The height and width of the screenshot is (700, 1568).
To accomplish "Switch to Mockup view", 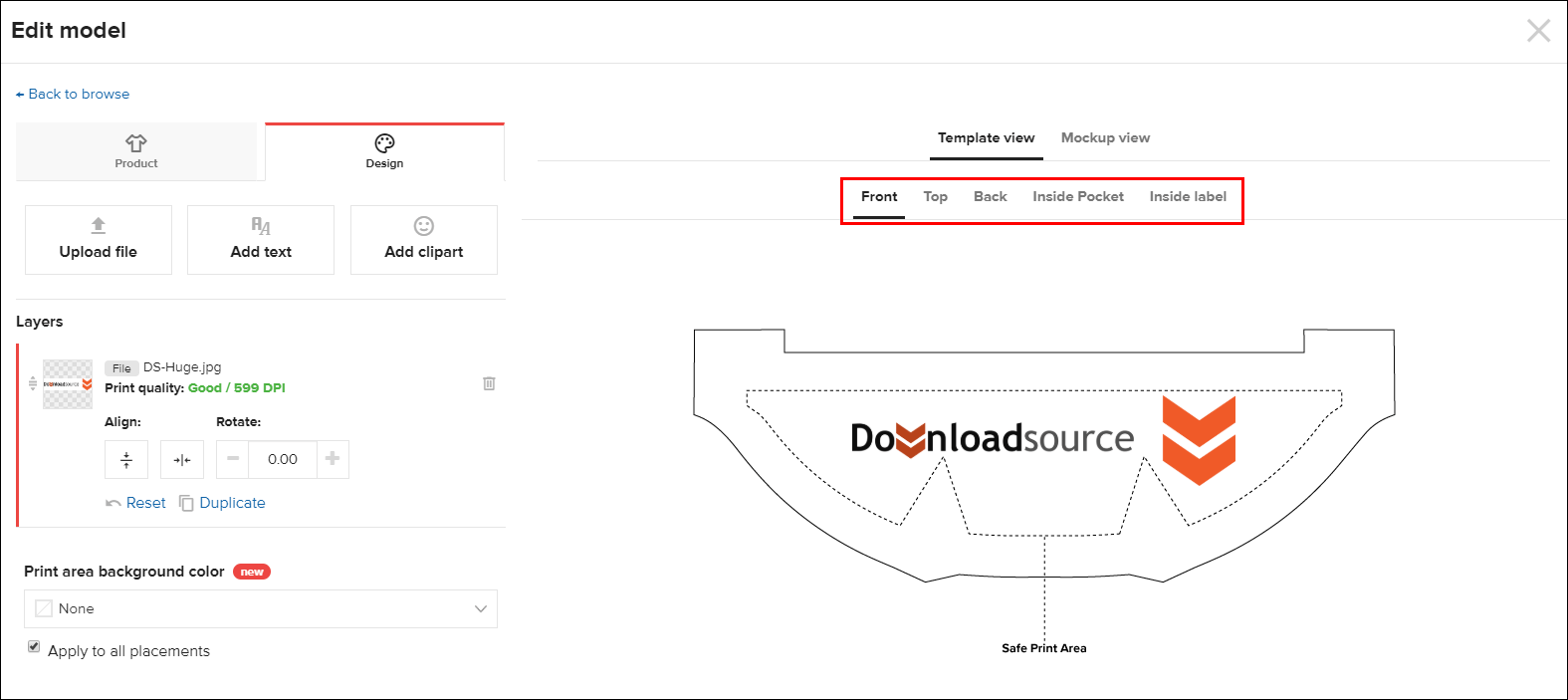I will (x=1105, y=138).
